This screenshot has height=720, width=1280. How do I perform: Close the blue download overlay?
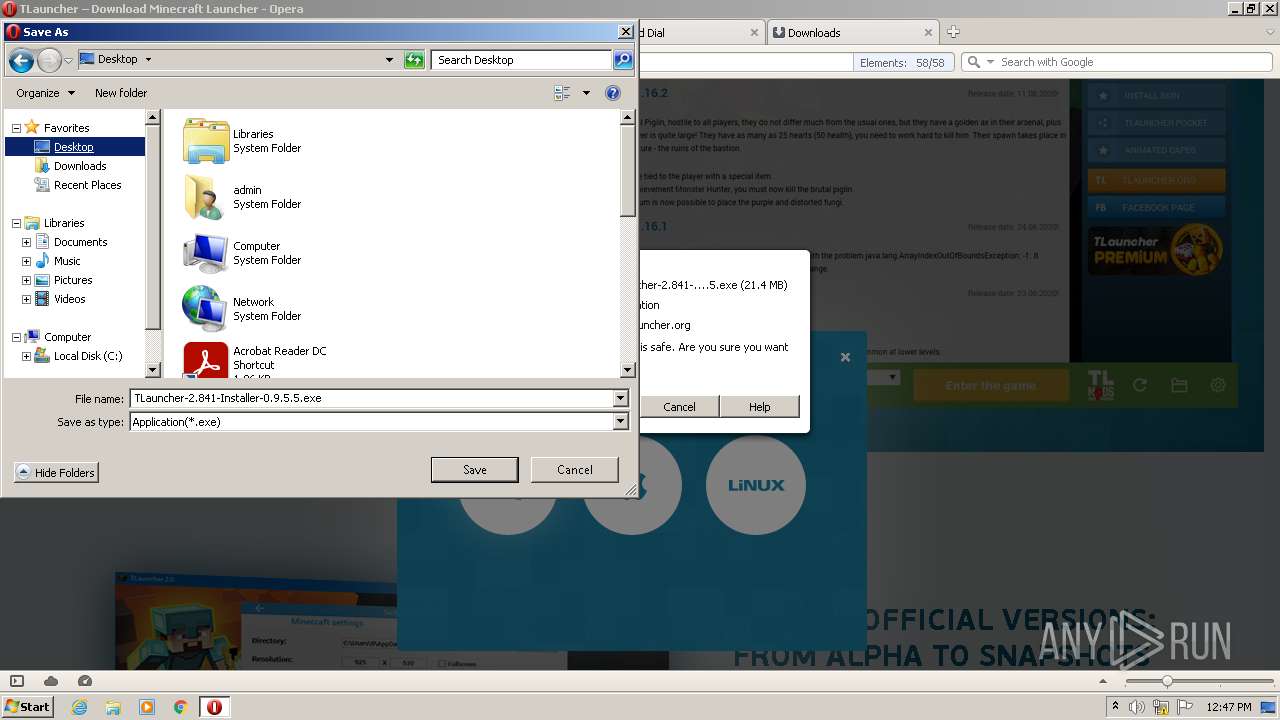[x=845, y=357]
